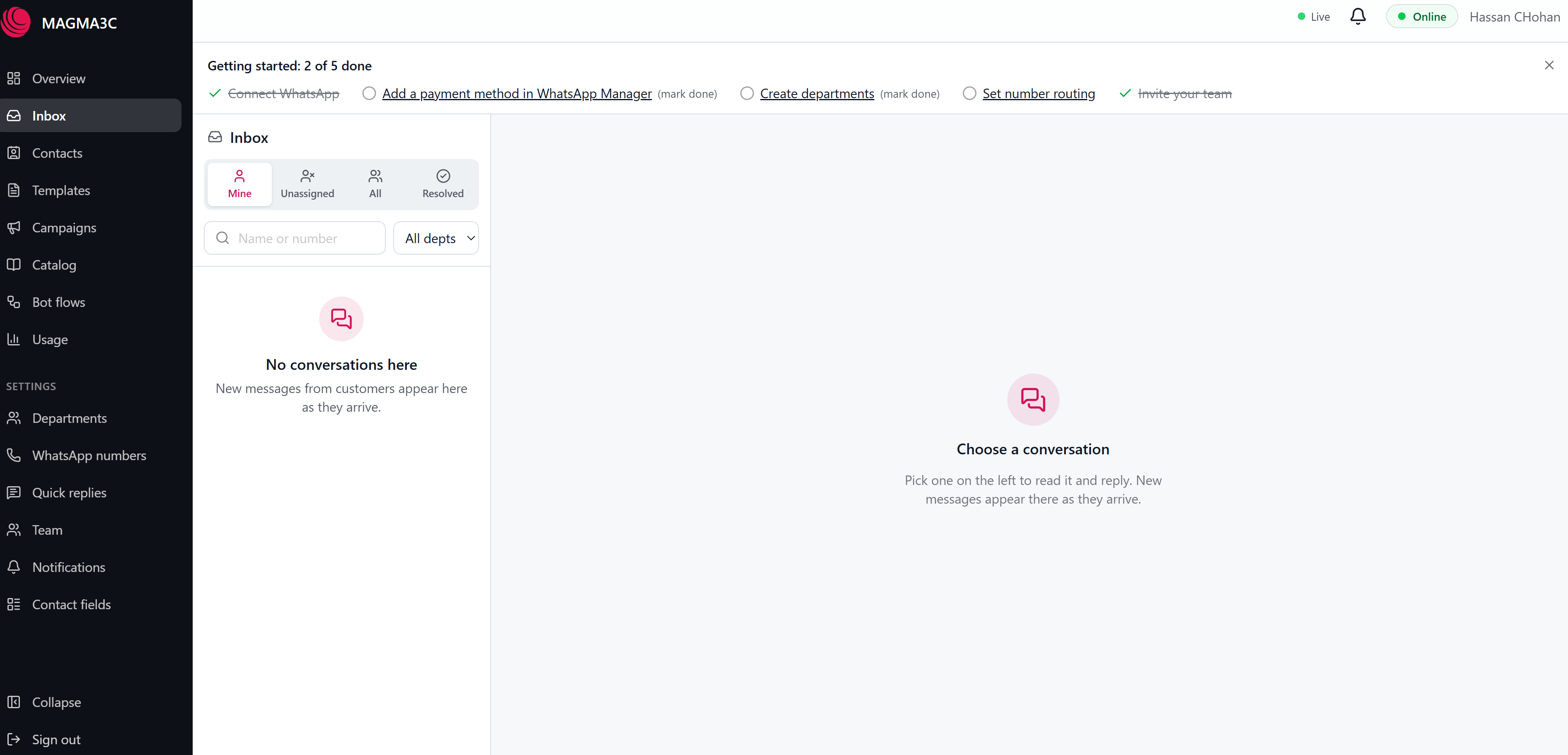Click the Contact fields list icon

click(14, 604)
